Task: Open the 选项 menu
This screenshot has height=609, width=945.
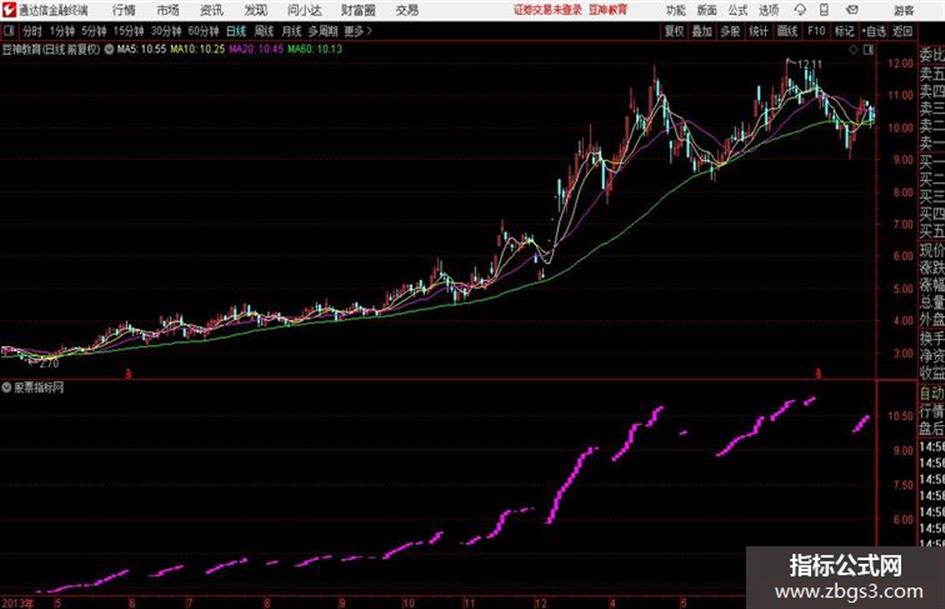Action: [x=768, y=10]
